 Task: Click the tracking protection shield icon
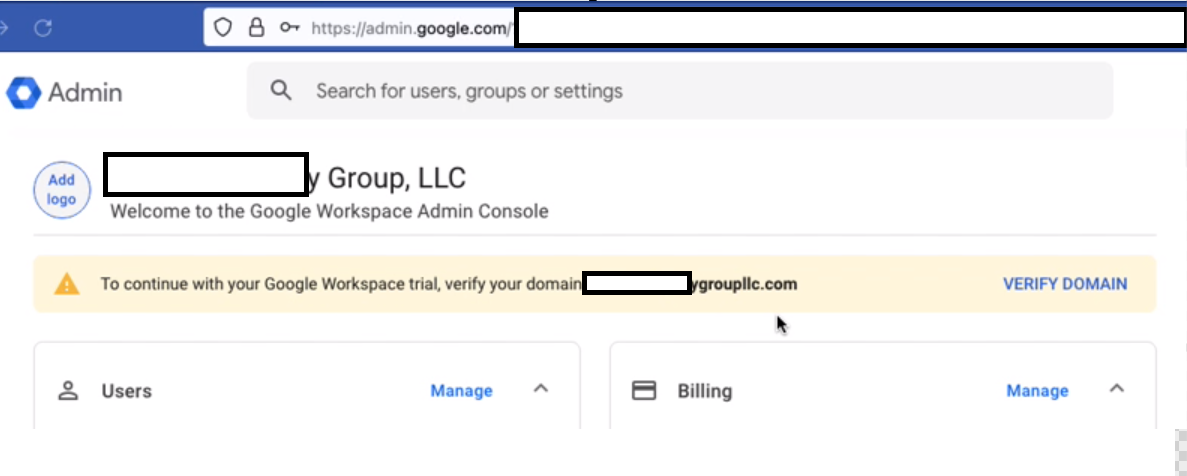tap(224, 28)
